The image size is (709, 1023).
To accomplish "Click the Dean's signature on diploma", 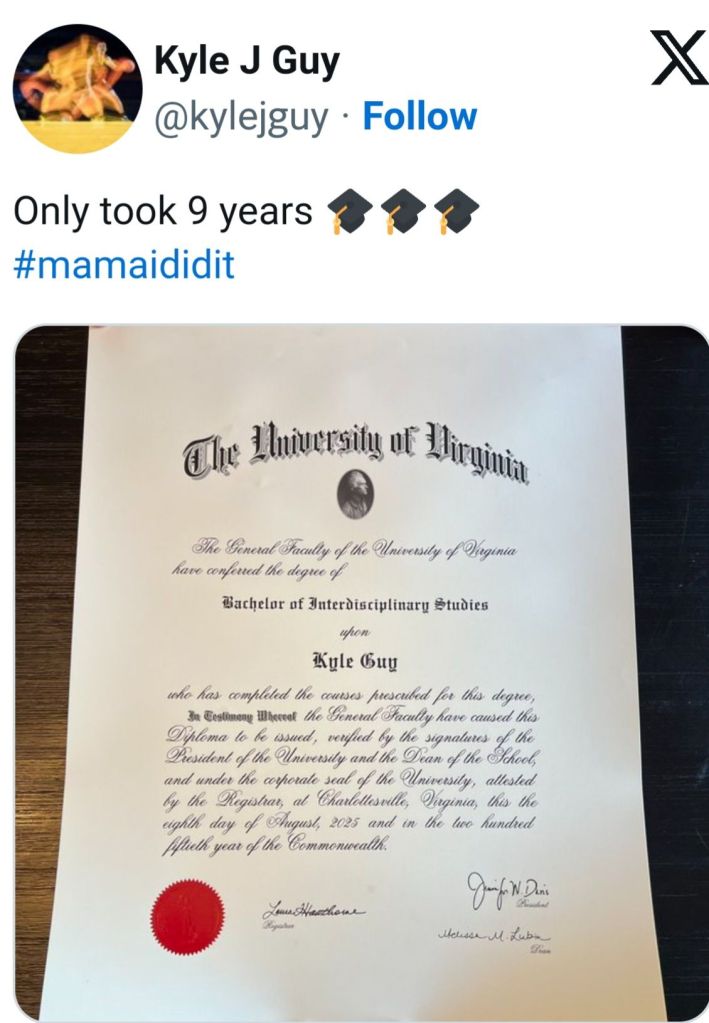I will point(498,936).
